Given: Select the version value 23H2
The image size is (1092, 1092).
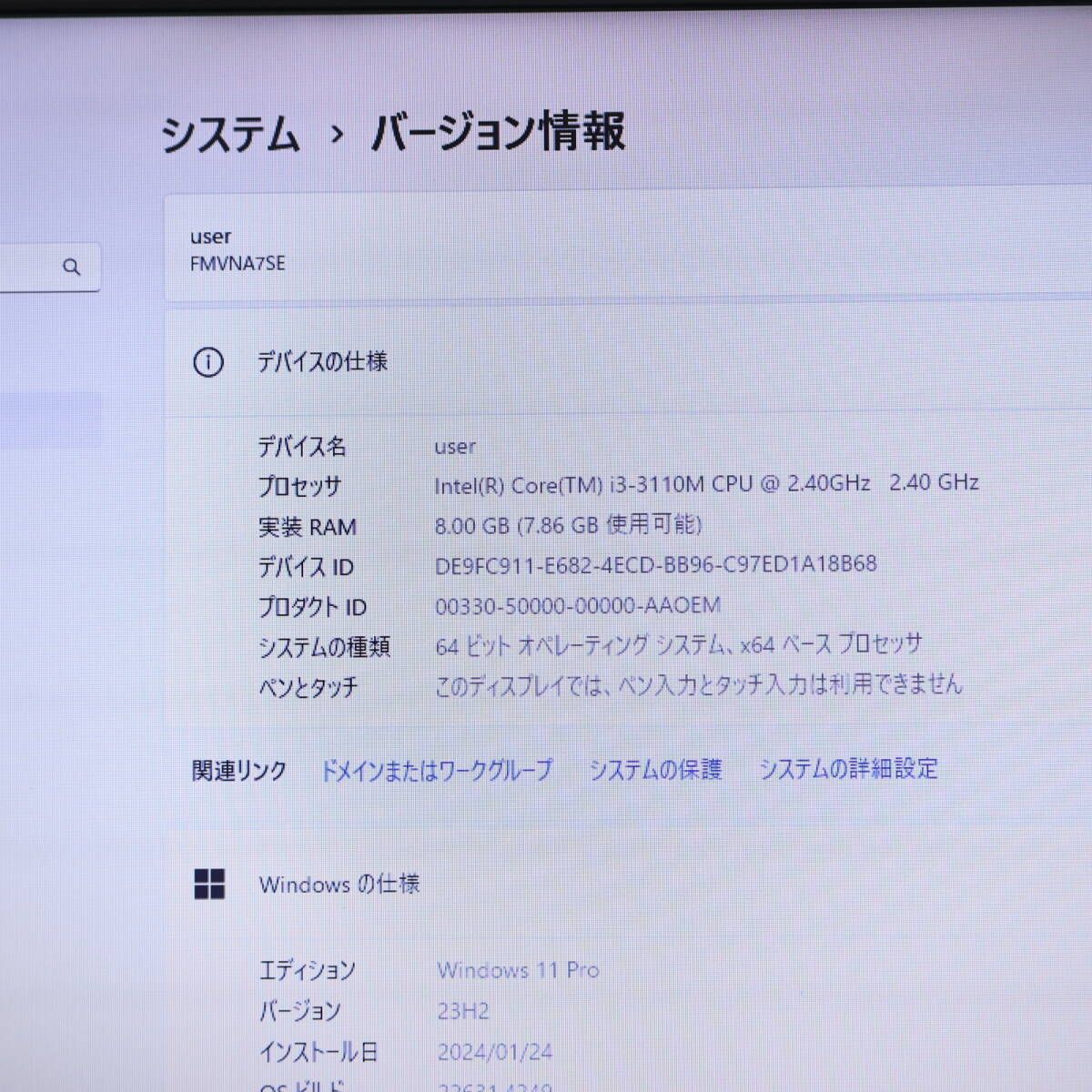Looking at the screenshot, I should pyautogui.click(x=462, y=1011).
